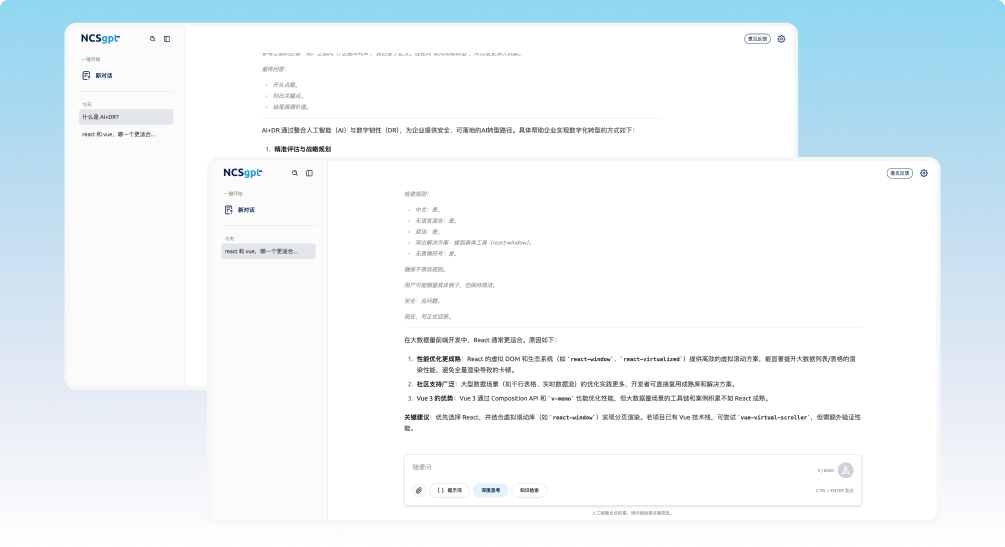Screen dimensions: 1005x547
Task: Toggle sidebar panel icon in the back window
Action: (x=167, y=39)
